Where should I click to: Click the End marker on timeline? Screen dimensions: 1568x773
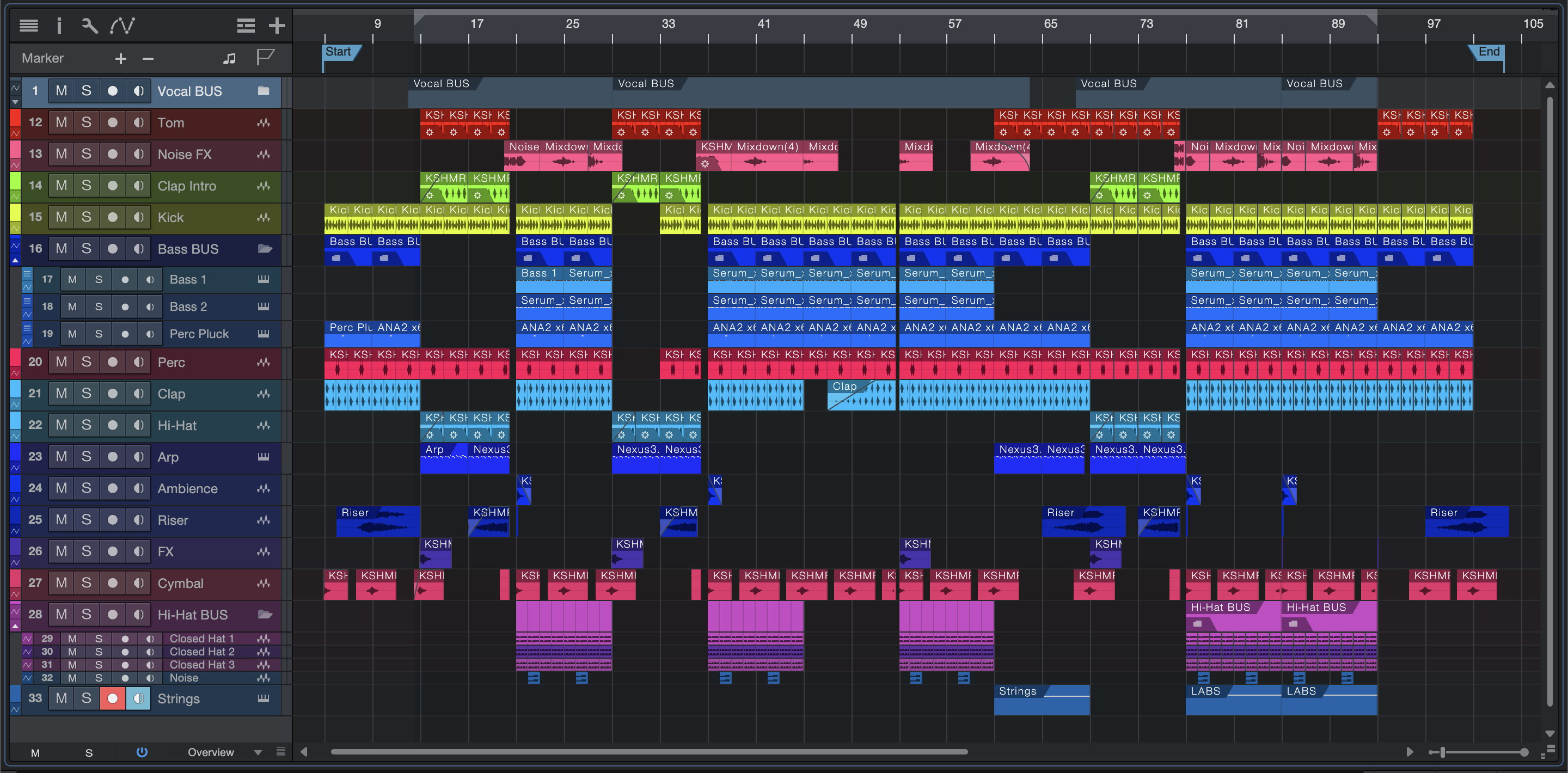click(1489, 52)
